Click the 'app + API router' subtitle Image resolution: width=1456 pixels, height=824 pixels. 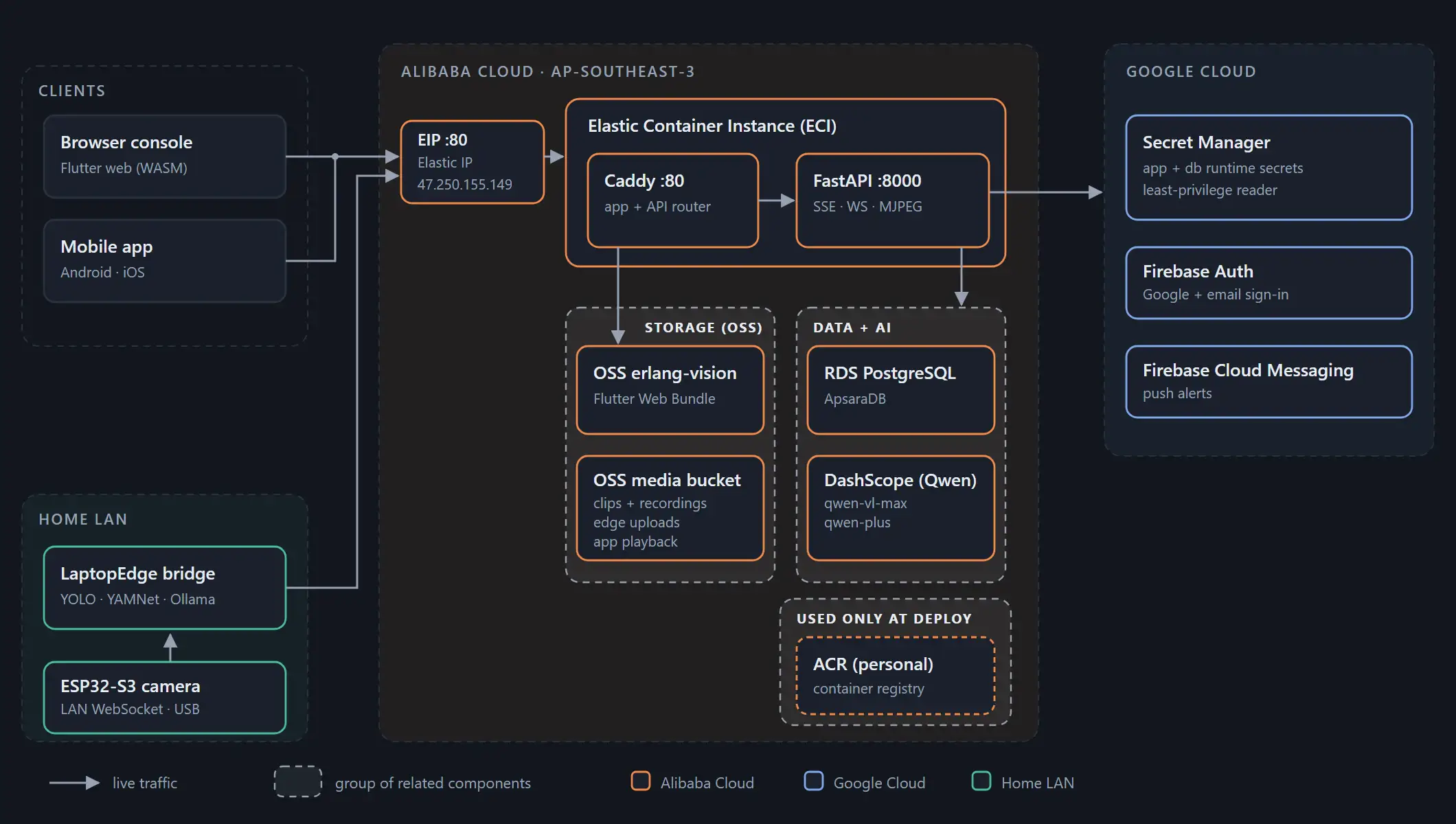[x=657, y=207]
